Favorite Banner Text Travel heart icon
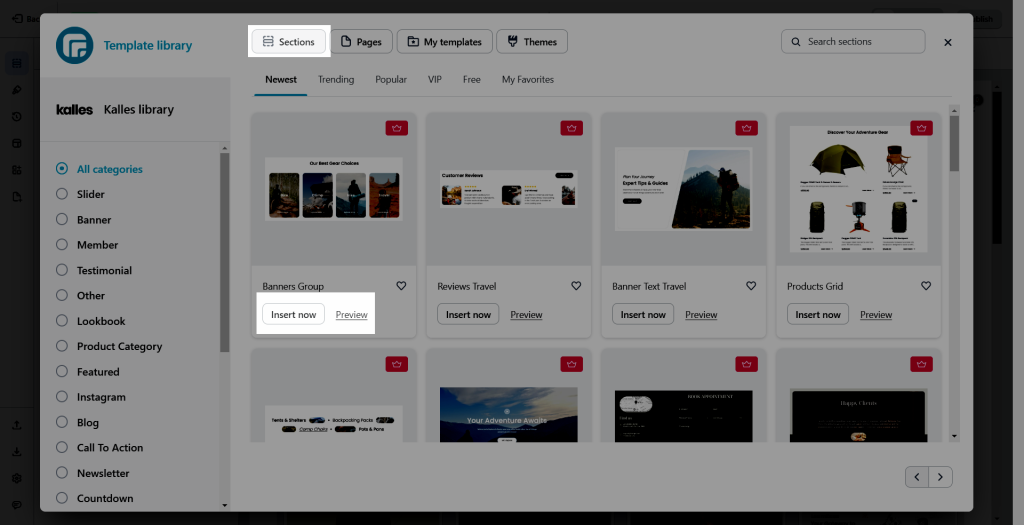The width and height of the screenshot is (1024, 525). pyautogui.click(x=751, y=286)
